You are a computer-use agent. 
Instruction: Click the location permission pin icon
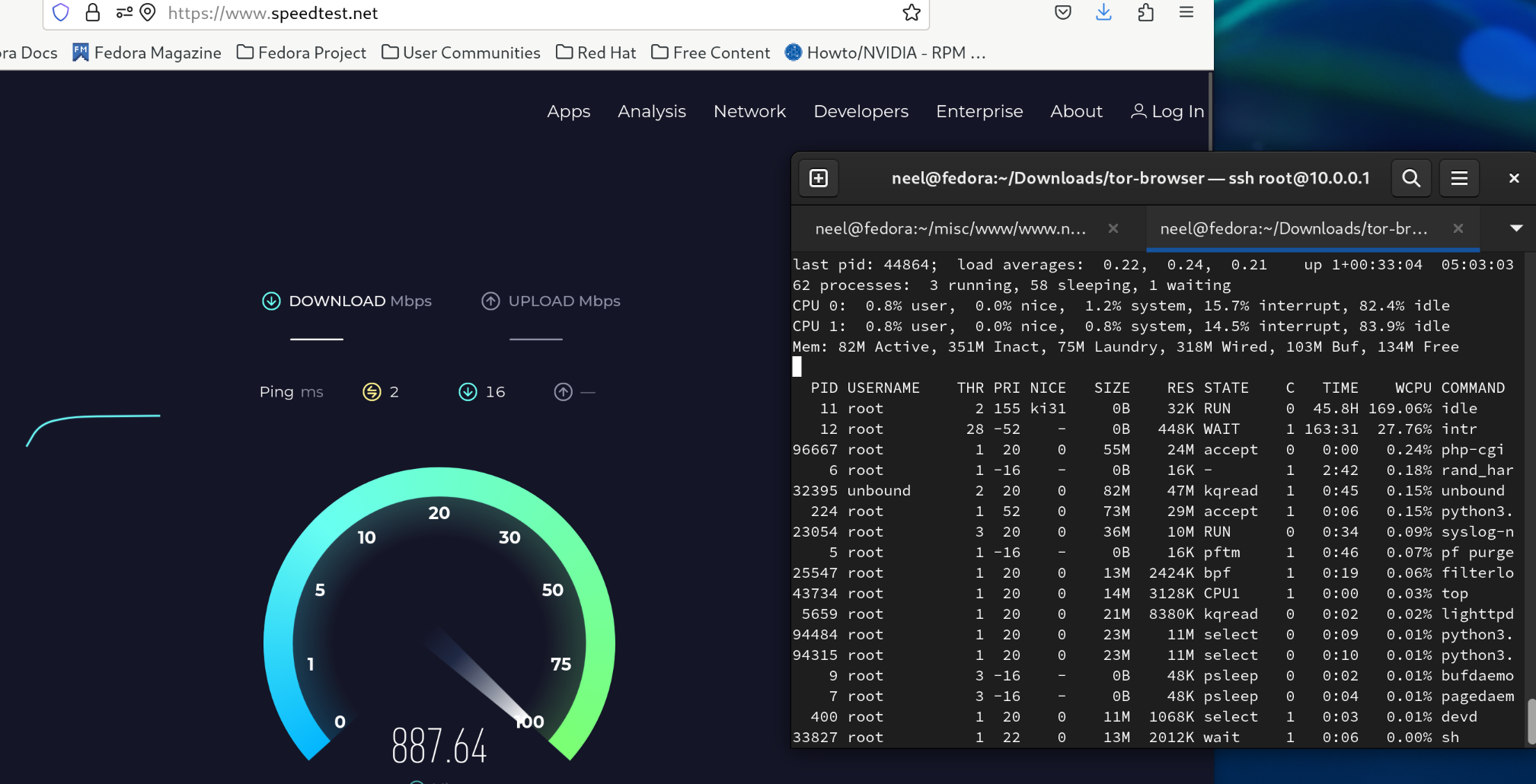148,12
